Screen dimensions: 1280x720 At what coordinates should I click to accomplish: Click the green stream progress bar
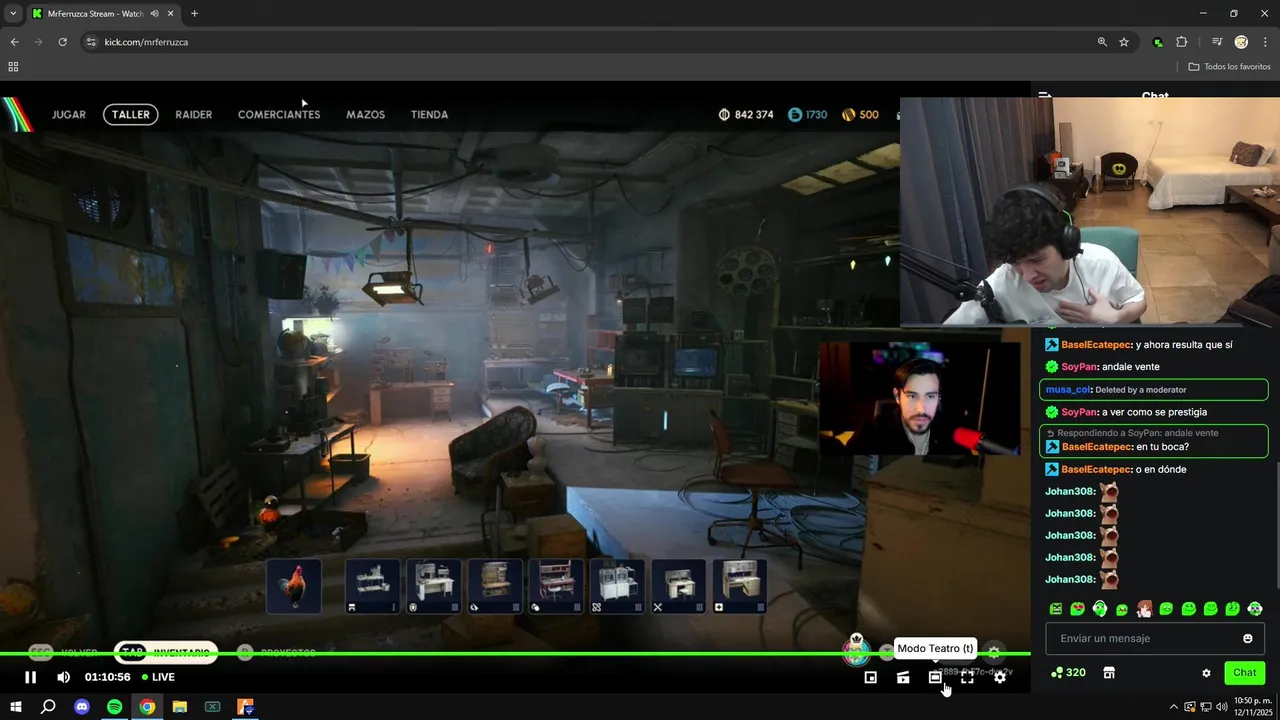[x=515, y=655]
